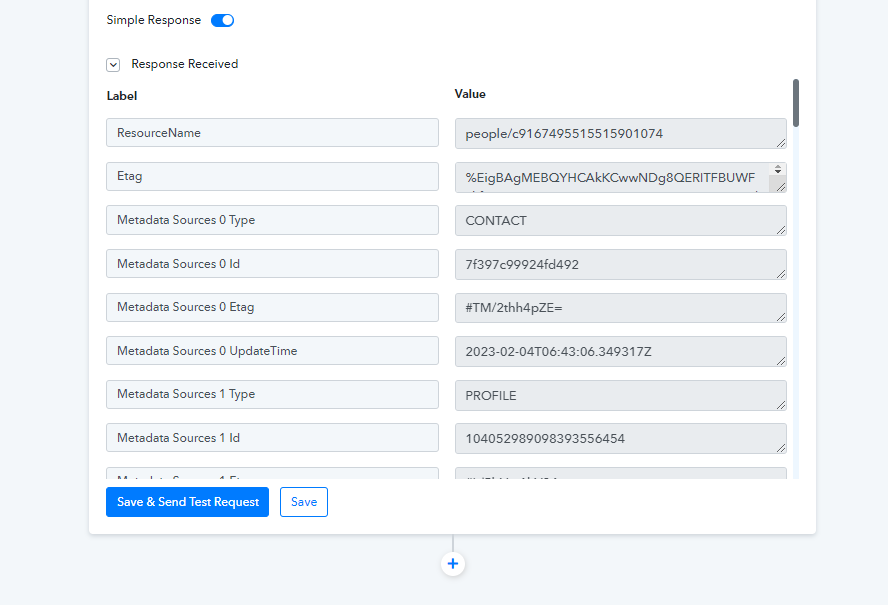Image resolution: width=888 pixels, height=605 pixels.
Task: Click the Metadata Sources 1 Id label
Action: (272, 438)
